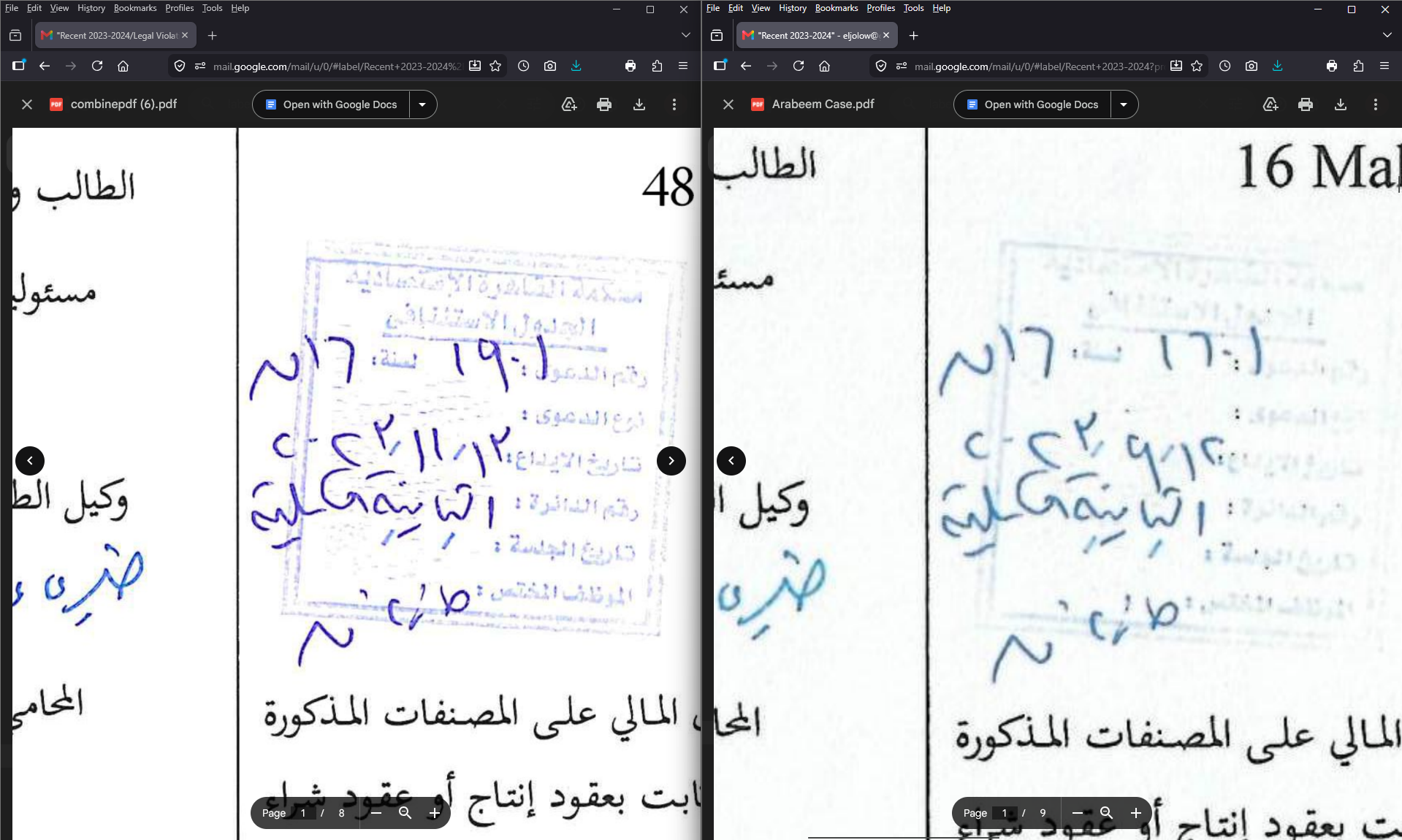Download Arabeem Case.pdf from preview toolbar

tap(1341, 104)
